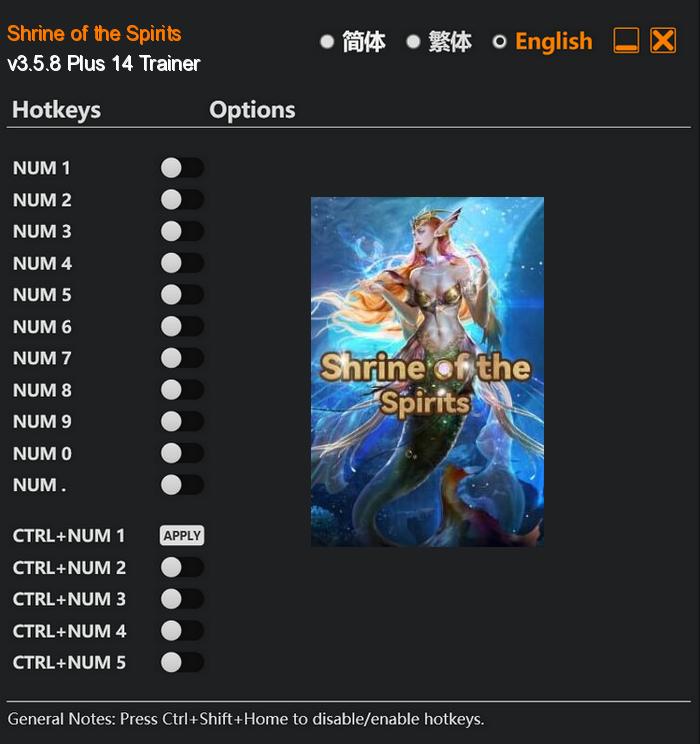Turn on the CTRL+NUM 5 switch
The width and height of the screenshot is (700, 744).
click(182, 662)
